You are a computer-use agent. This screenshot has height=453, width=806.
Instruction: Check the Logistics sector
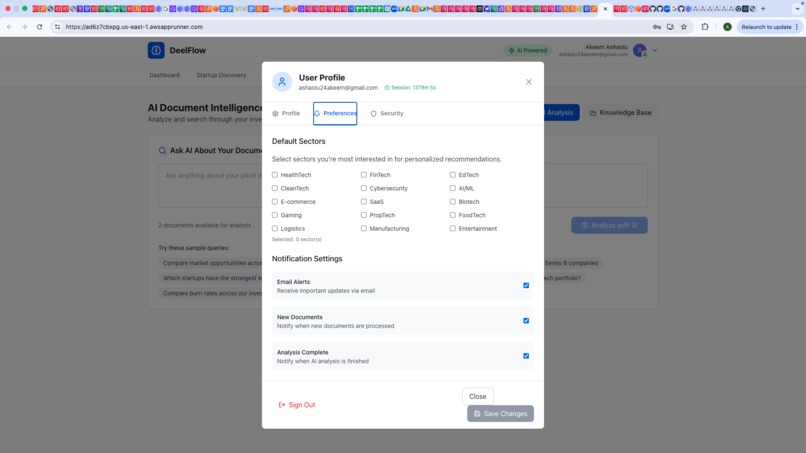[274, 228]
